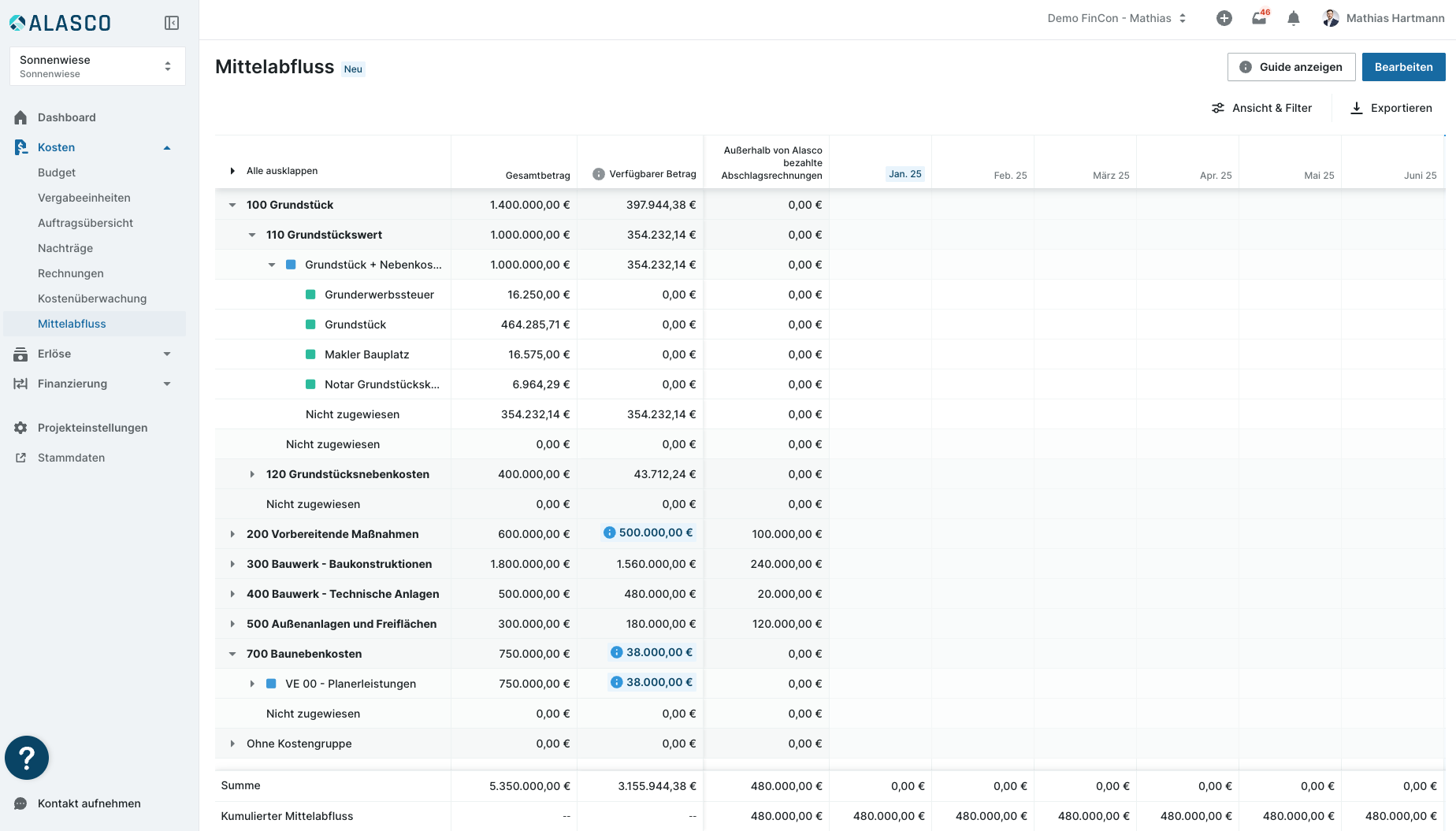Open the inbox with 46 badge
The image size is (1456, 831).
pyautogui.click(x=1259, y=18)
